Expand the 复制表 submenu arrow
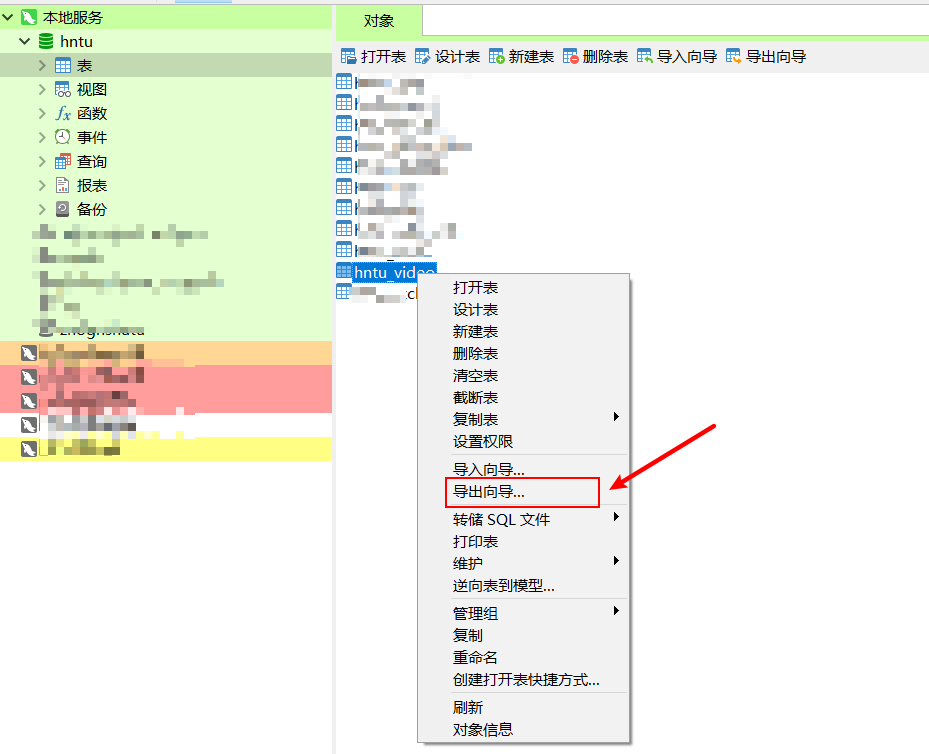Viewport: 929px width, 754px height. click(x=617, y=419)
